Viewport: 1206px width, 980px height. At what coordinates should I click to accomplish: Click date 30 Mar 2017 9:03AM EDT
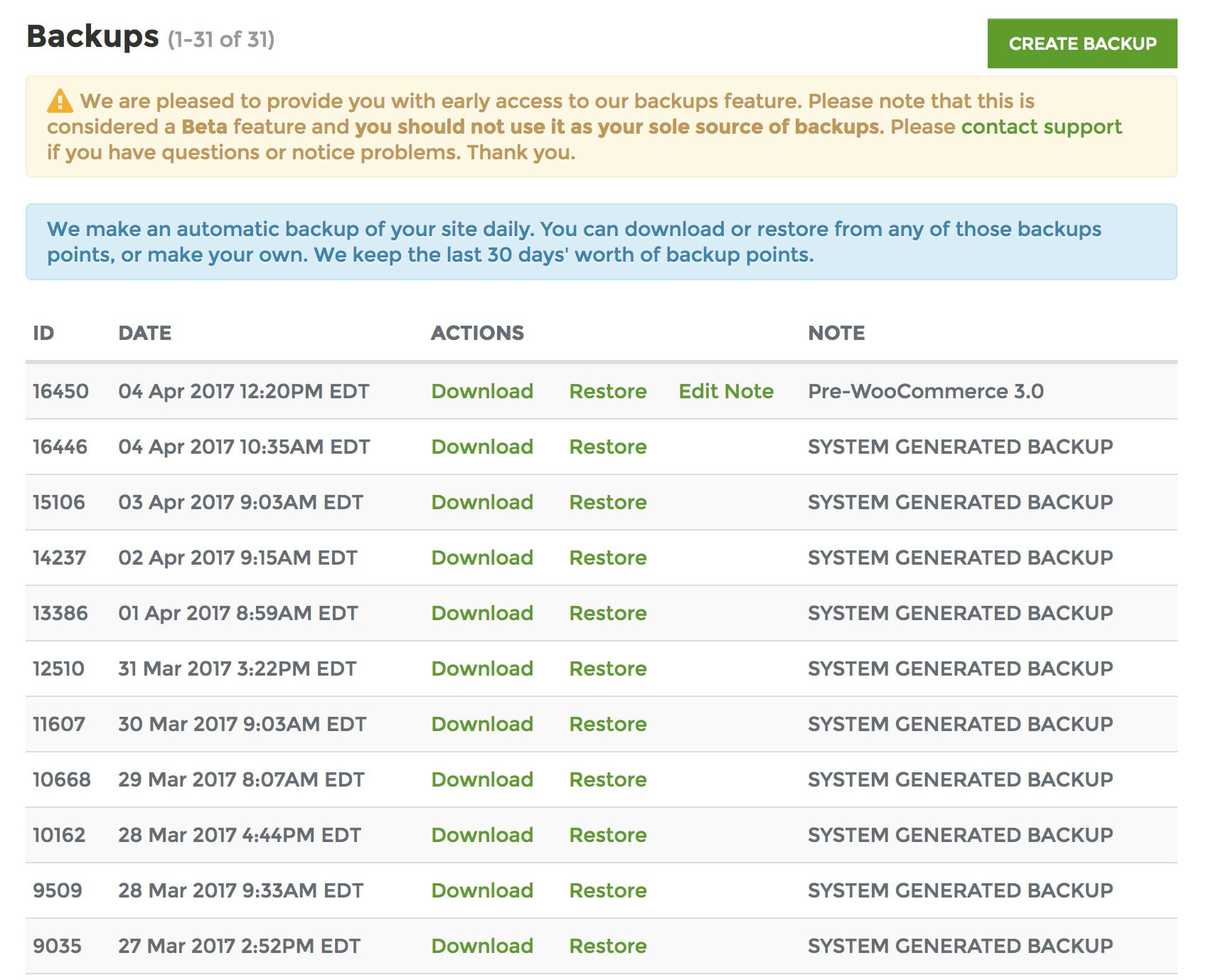tap(242, 724)
